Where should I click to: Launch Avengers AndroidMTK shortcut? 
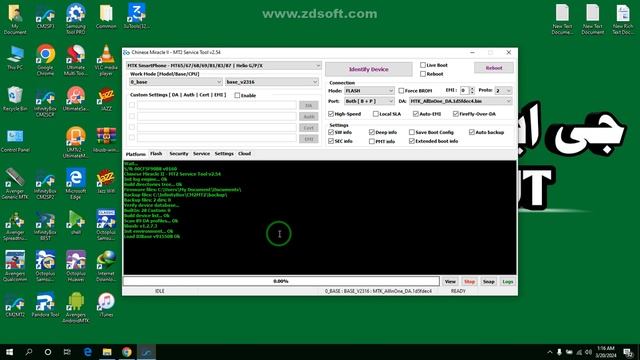[76, 308]
